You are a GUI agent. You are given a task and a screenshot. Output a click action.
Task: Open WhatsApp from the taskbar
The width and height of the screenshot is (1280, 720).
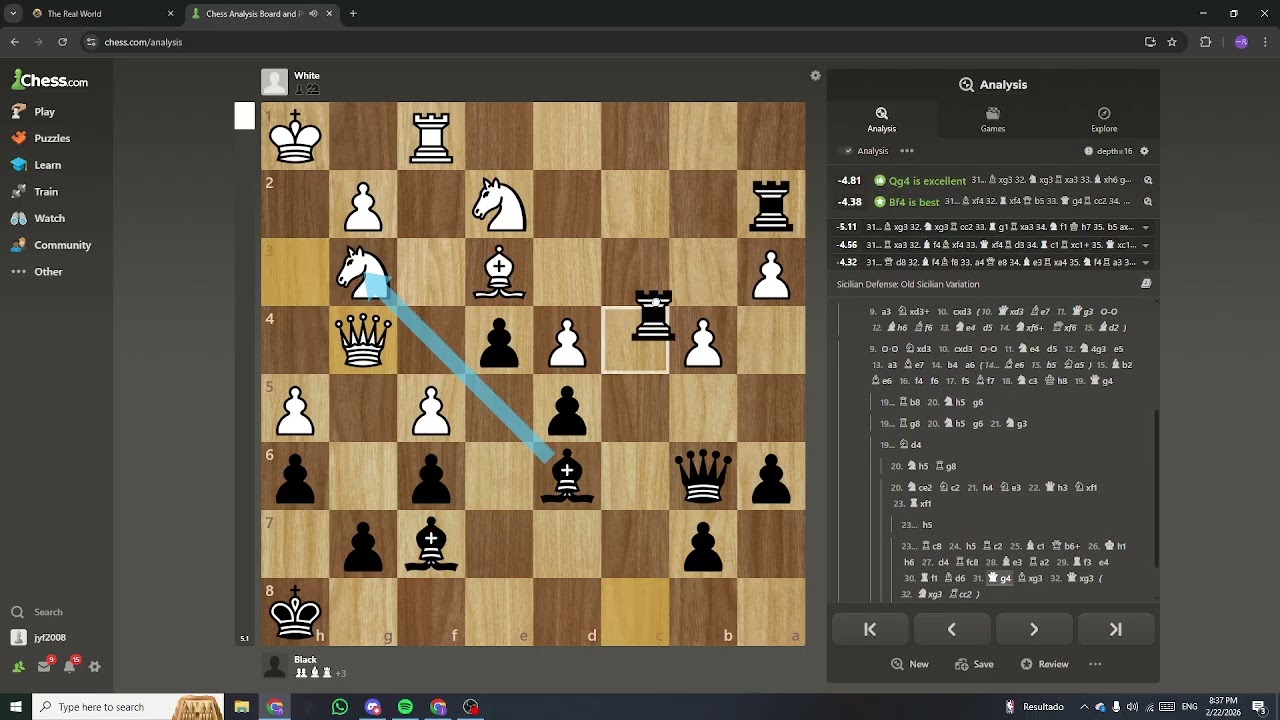[x=340, y=707]
